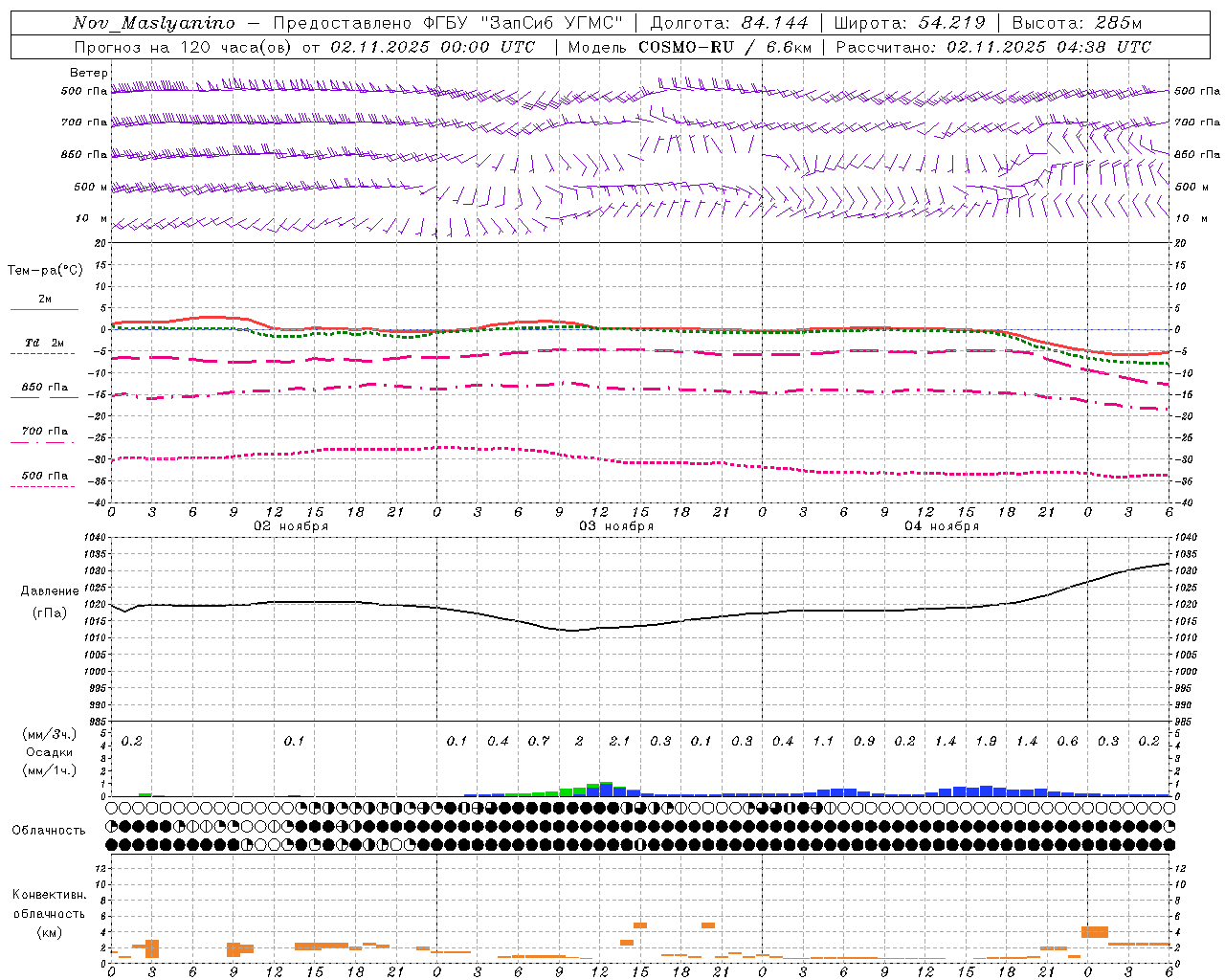Click the dashed line sample under "Td 2м"
The width and height of the screenshot is (1225, 980).
point(42,354)
